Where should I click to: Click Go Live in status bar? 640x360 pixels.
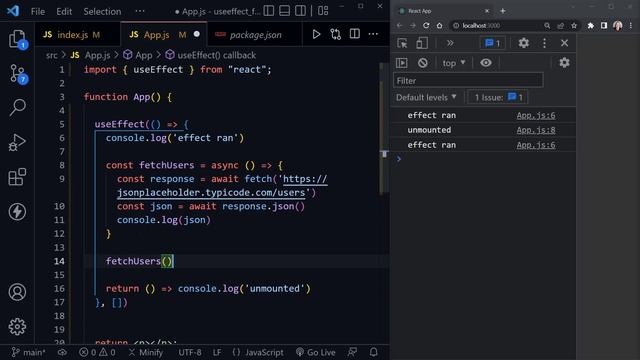click(x=316, y=352)
